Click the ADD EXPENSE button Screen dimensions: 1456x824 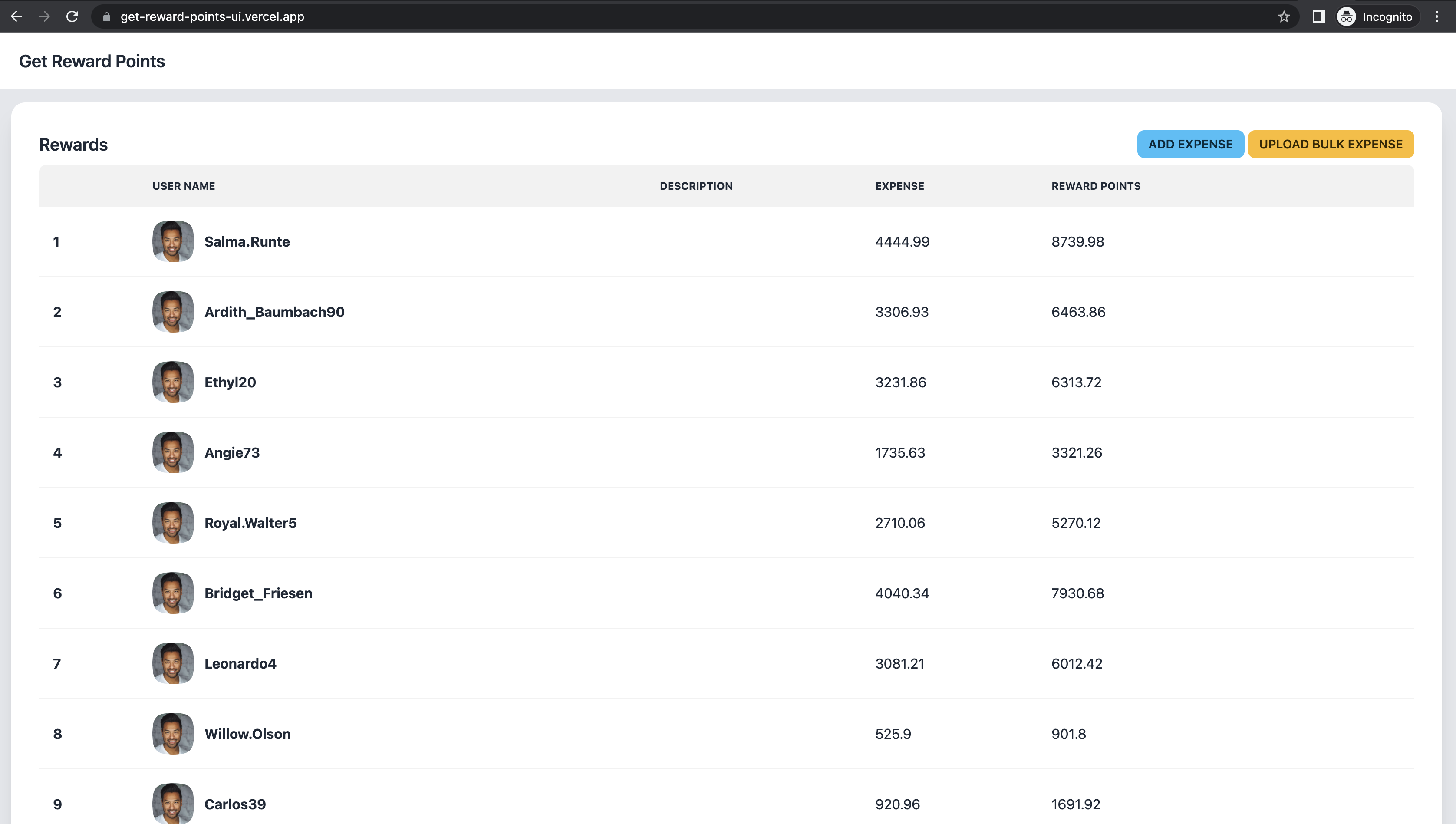point(1190,144)
